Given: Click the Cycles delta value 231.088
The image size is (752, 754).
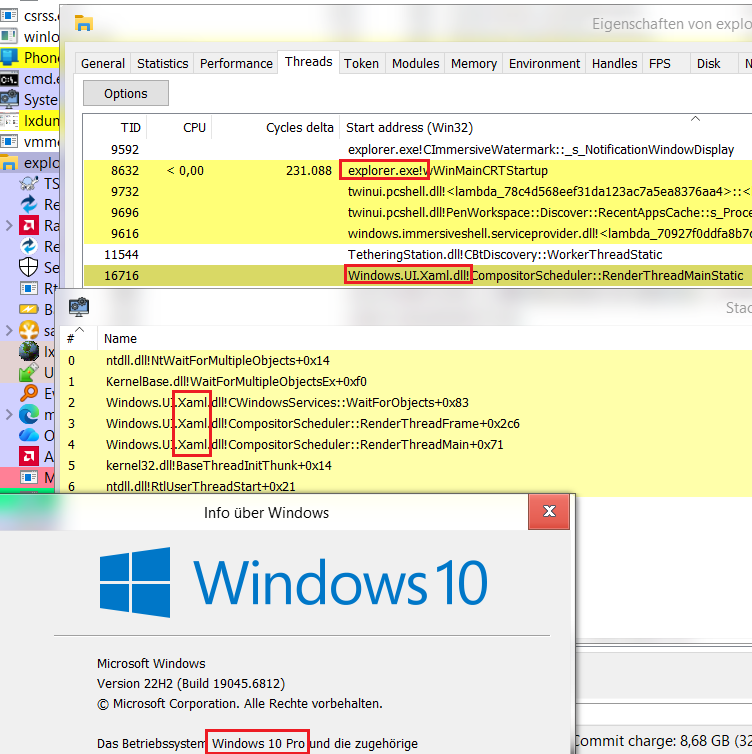Looking at the screenshot, I should point(309,171).
